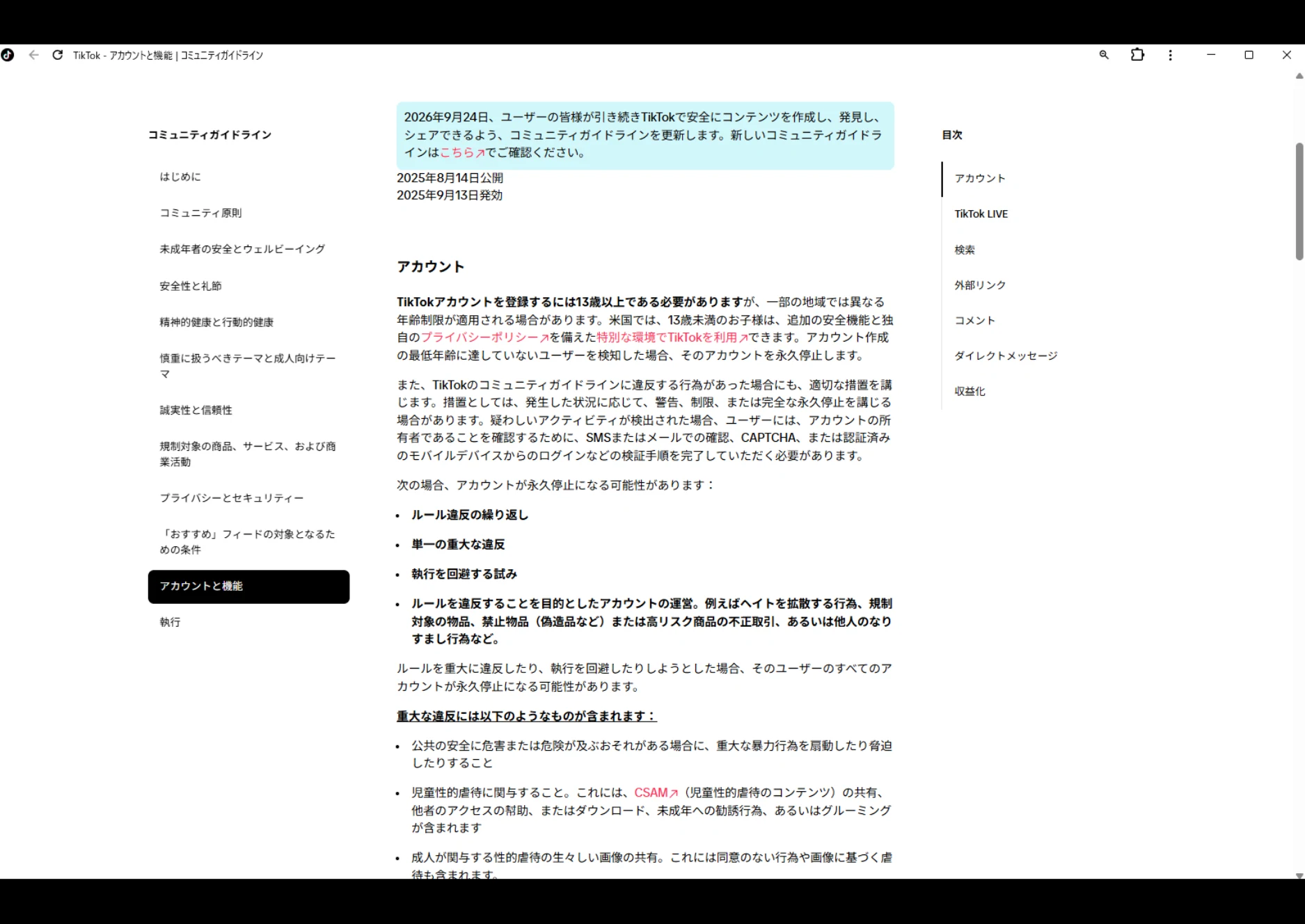This screenshot has width=1305, height=924.
Task: Jump to コメント in table of contents
Action: [975, 321]
